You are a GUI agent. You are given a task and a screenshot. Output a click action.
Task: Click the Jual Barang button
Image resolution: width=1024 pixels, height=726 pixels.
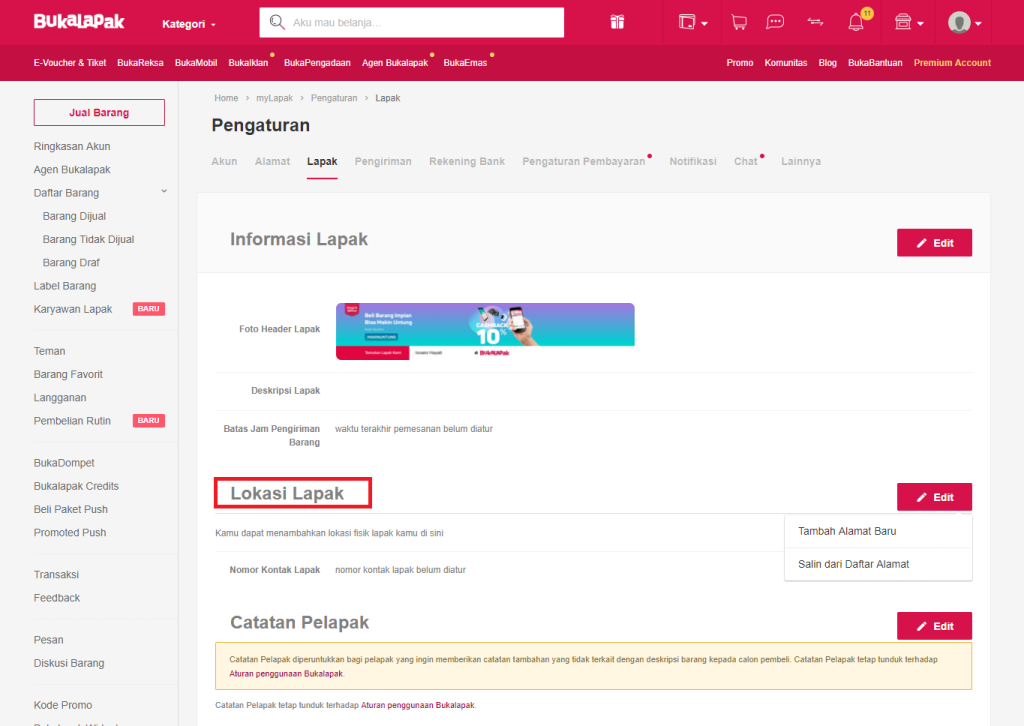99,112
